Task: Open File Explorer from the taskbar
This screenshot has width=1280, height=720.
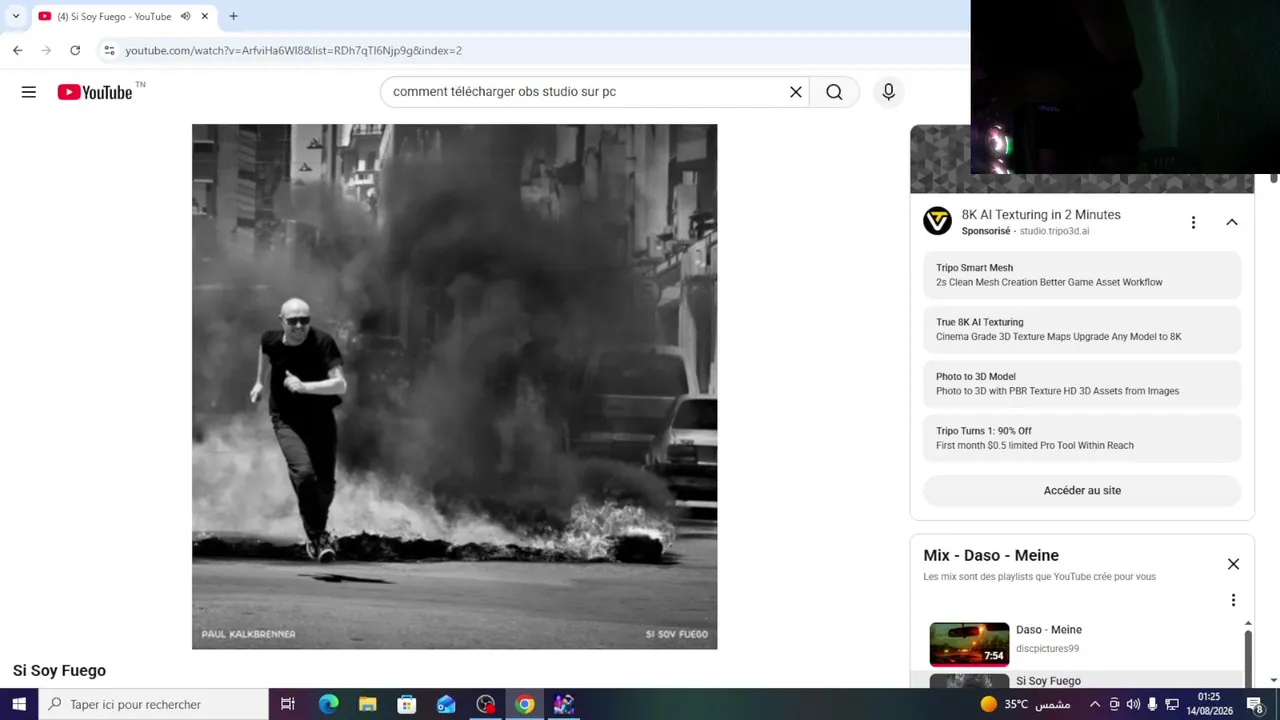Action: pyautogui.click(x=367, y=704)
